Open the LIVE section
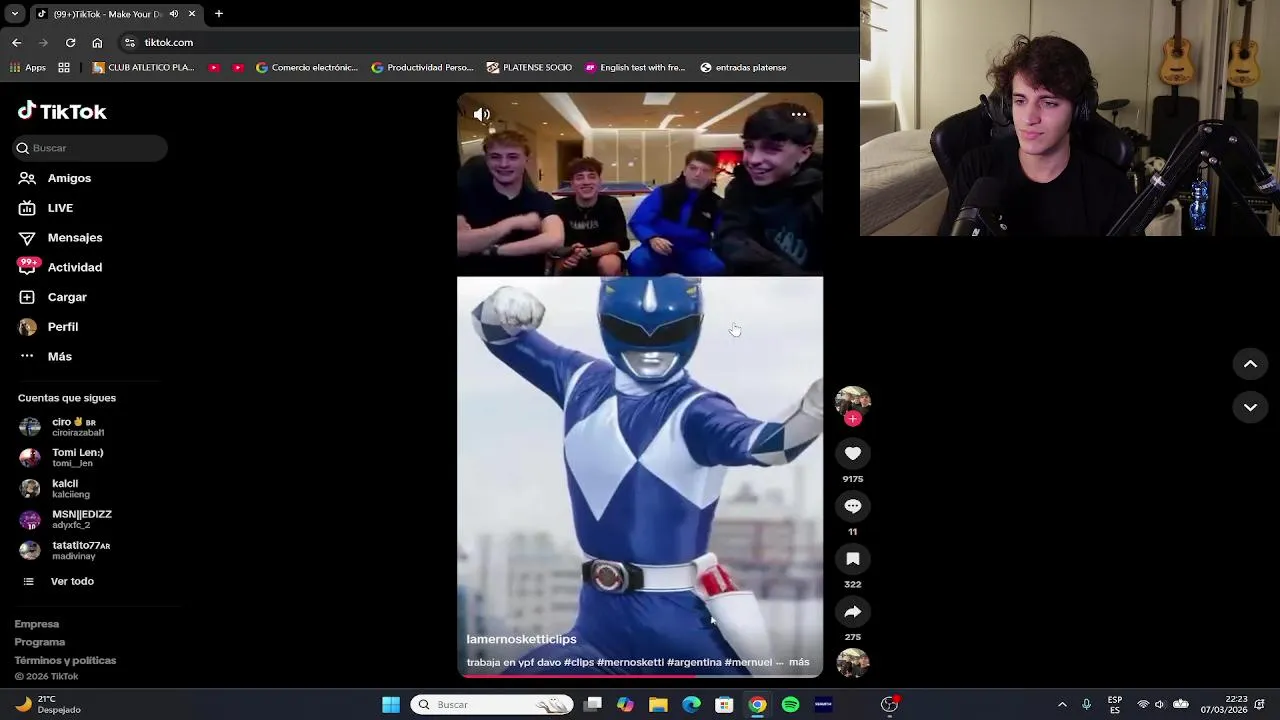This screenshot has height=720, width=1280. point(46,208)
